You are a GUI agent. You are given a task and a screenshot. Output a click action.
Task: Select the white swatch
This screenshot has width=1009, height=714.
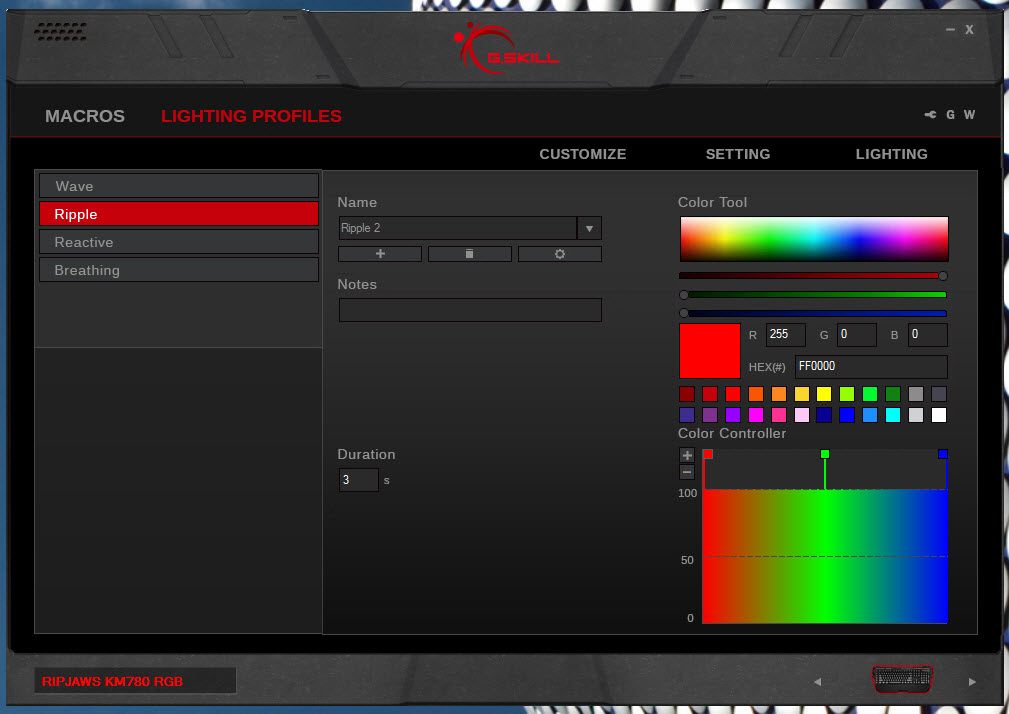pos(939,415)
